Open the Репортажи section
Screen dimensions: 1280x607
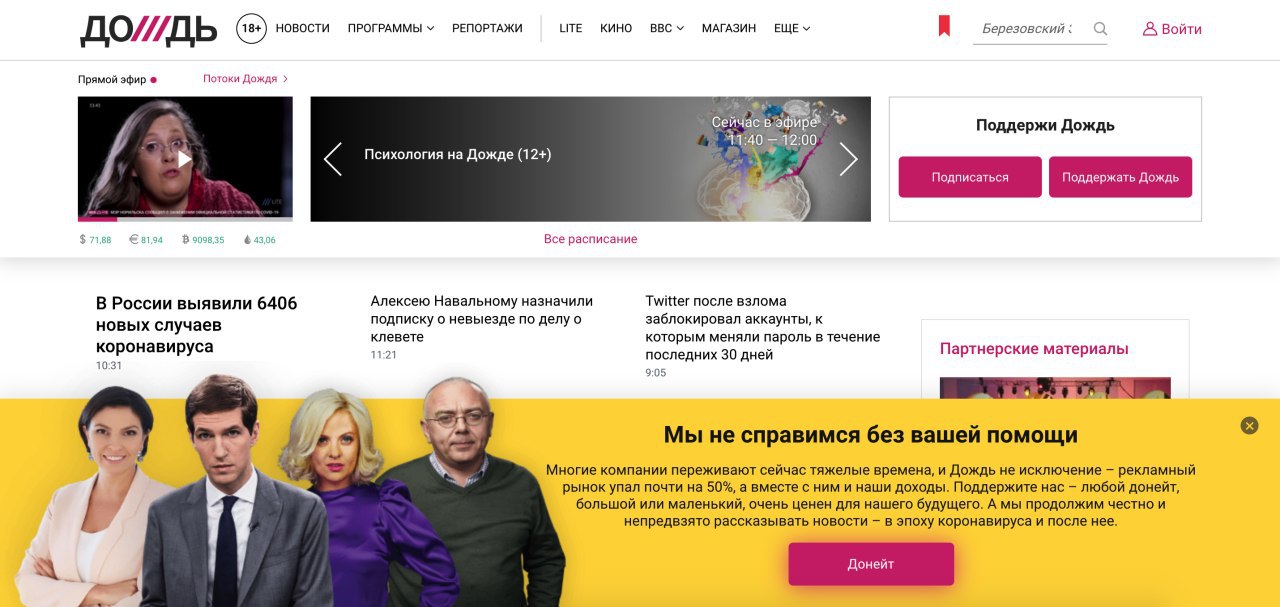pos(487,29)
